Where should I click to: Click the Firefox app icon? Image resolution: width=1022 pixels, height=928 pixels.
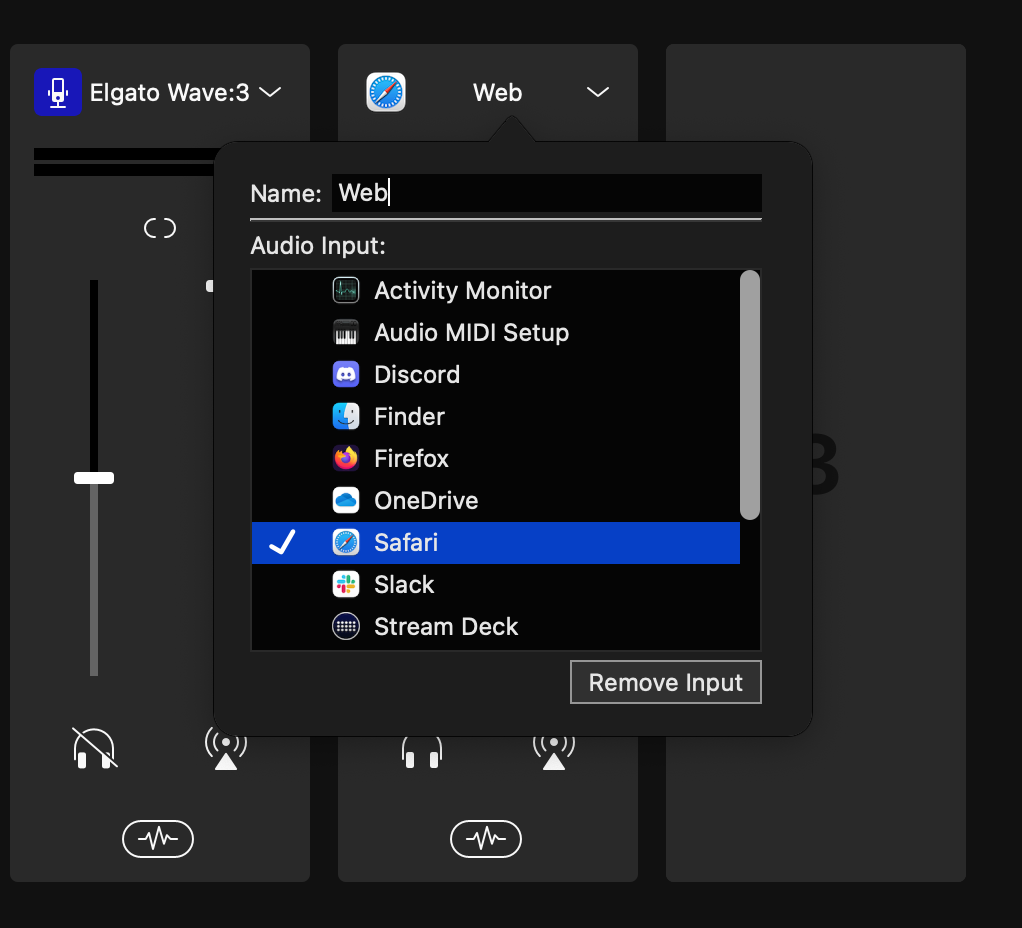point(346,459)
